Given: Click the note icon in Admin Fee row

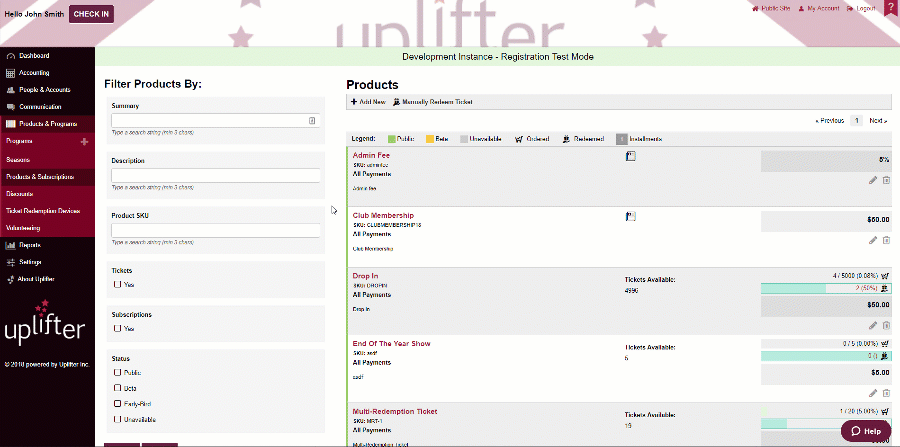Looking at the screenshot, I should tap(630, 156).
